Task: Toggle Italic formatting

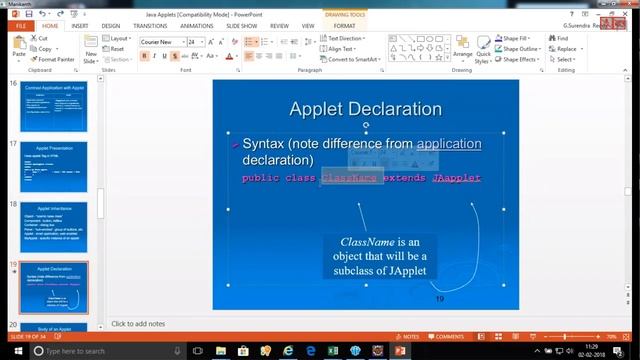Action: coord(154,56)
